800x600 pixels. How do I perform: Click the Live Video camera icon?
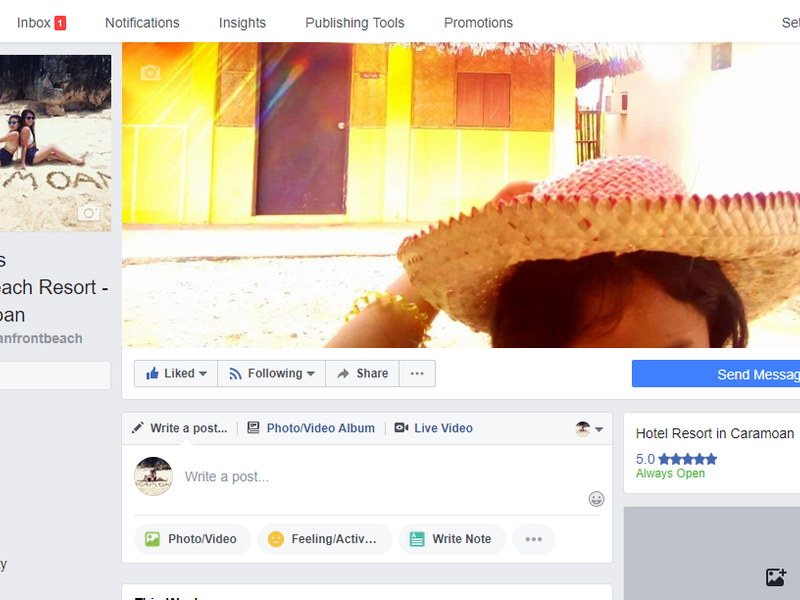click(x=401, y=428)
